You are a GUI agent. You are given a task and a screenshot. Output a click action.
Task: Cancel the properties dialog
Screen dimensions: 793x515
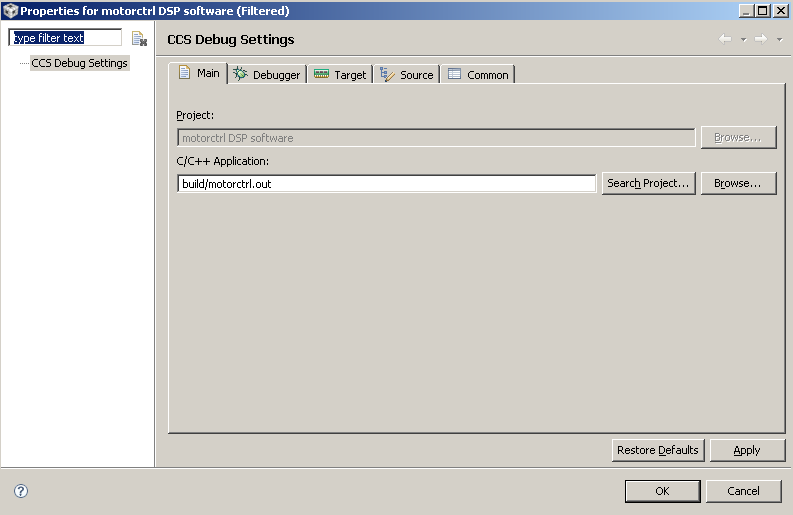[x=743, y=491]
